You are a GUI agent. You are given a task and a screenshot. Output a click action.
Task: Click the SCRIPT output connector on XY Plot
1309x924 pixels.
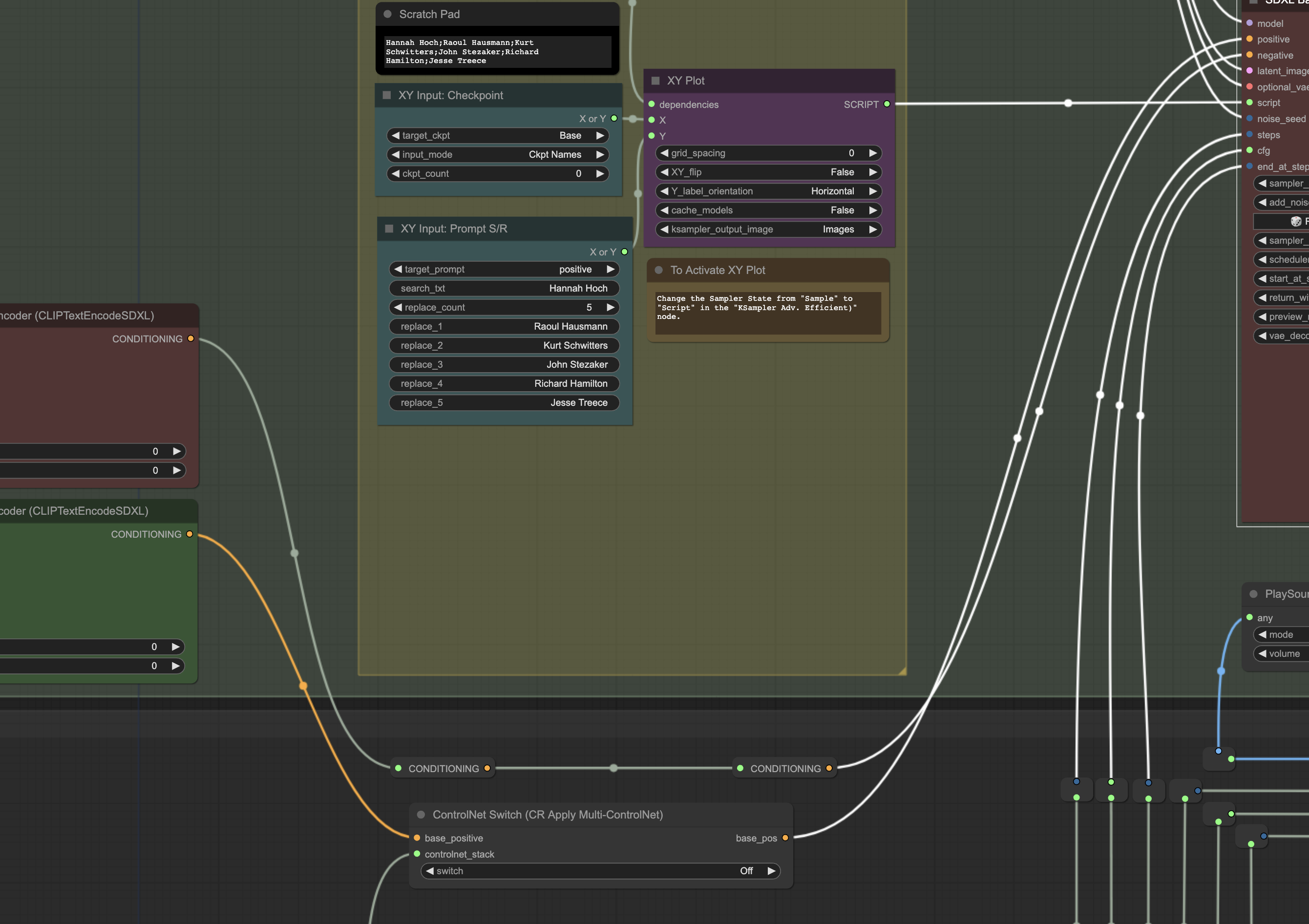[887, 105]
